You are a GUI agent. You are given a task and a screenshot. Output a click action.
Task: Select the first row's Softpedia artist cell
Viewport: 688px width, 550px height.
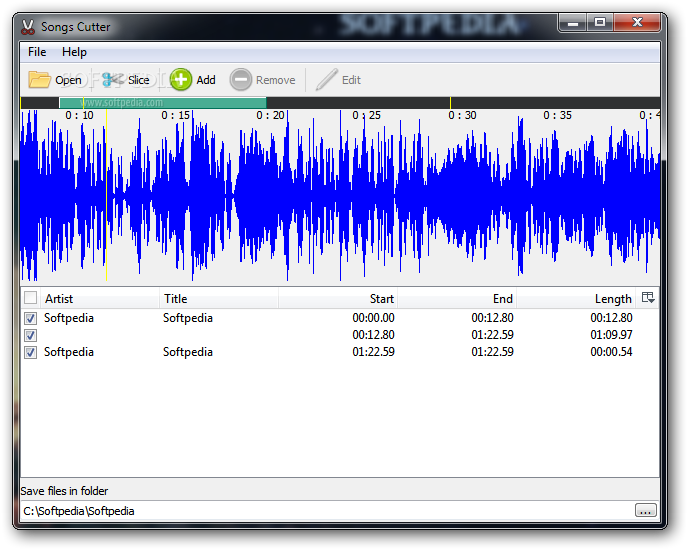click(69, 318)
